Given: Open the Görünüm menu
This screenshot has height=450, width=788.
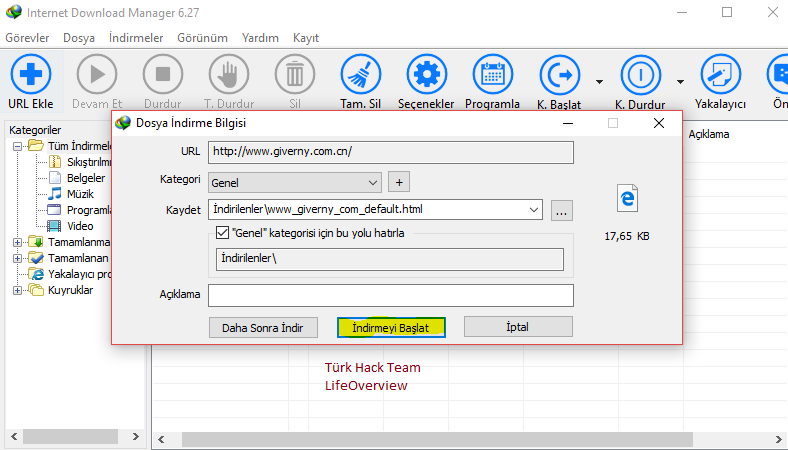Looking at the screenshot, I should (x=202, y=38).
